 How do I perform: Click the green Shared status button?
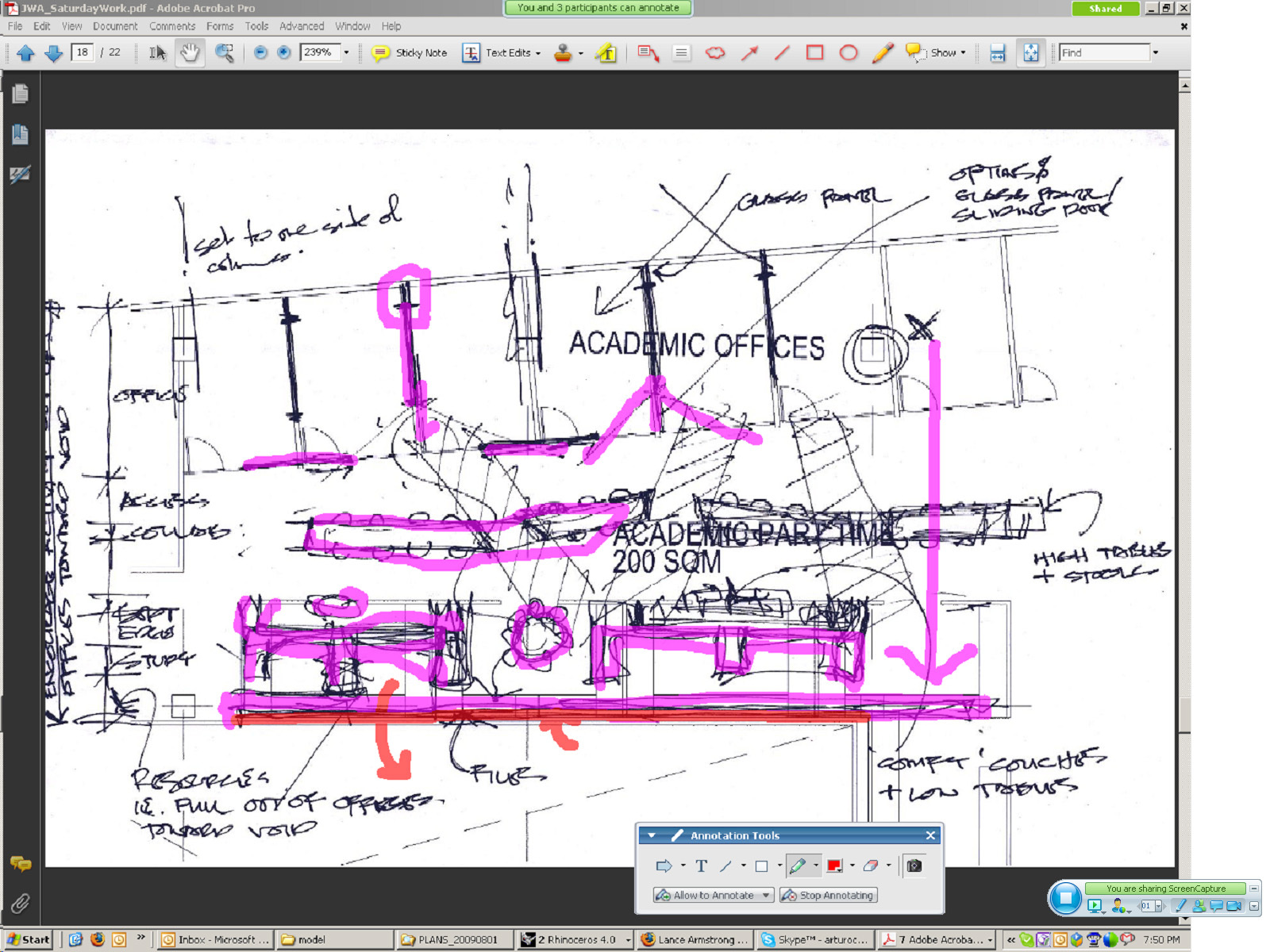click(x=1106, y=9)
